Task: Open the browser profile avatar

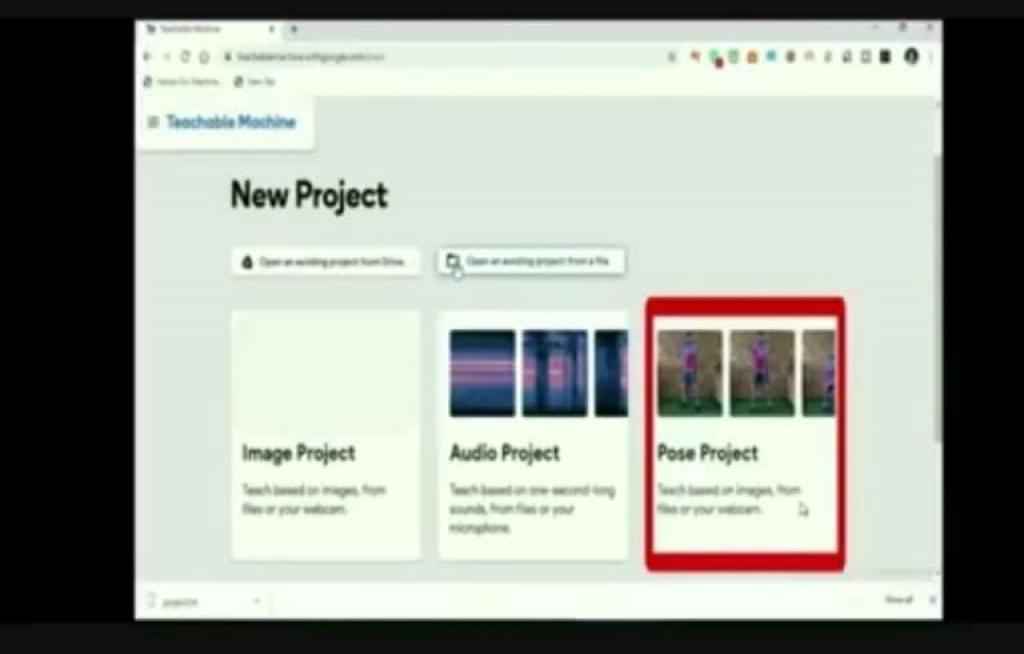Action: click(911, 57)
